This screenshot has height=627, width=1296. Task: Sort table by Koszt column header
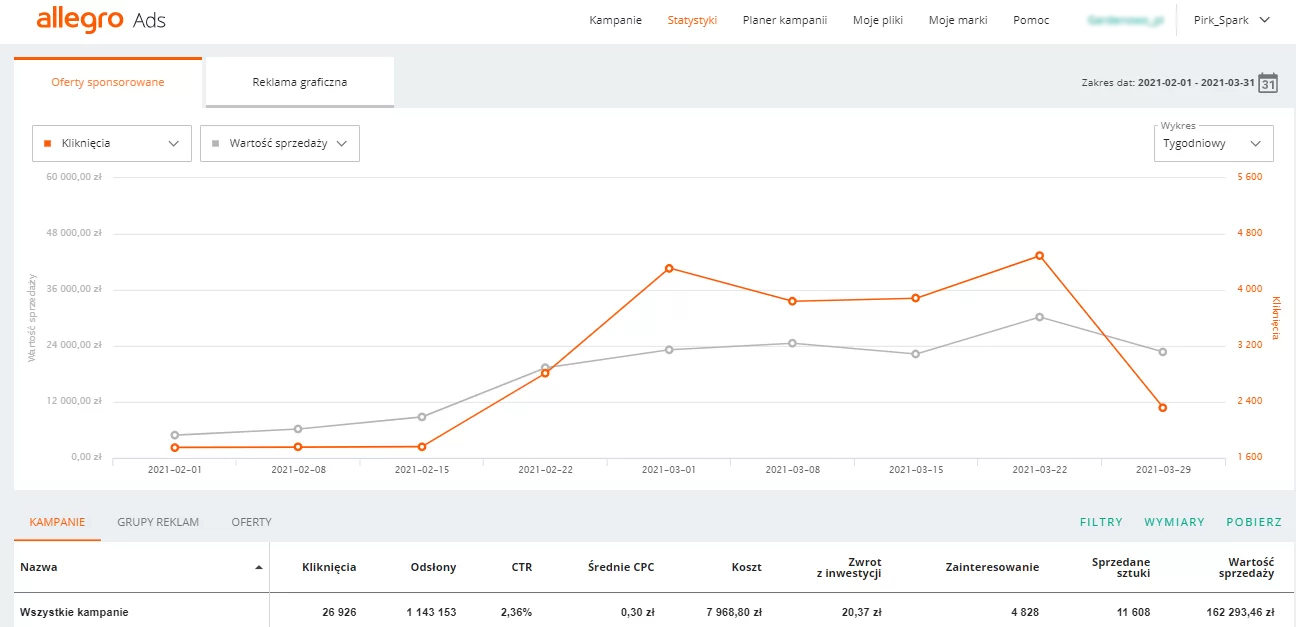(745, 567)
